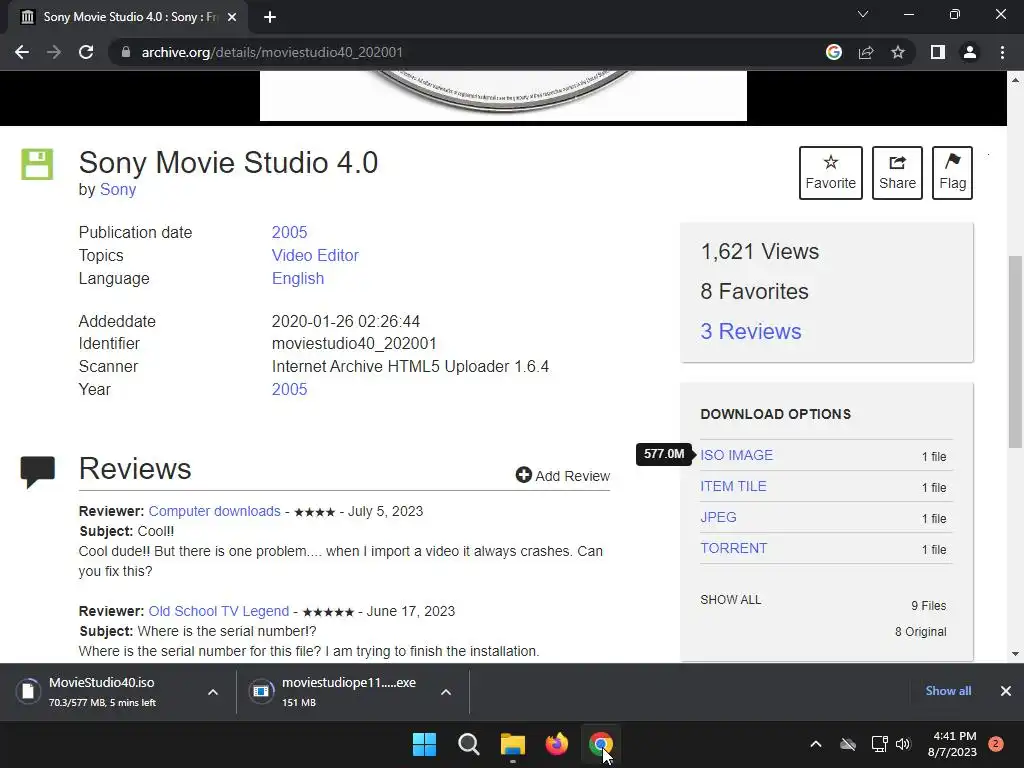Open the clock and date flyout
This screenshot has width=1024, height=768.
952,744
